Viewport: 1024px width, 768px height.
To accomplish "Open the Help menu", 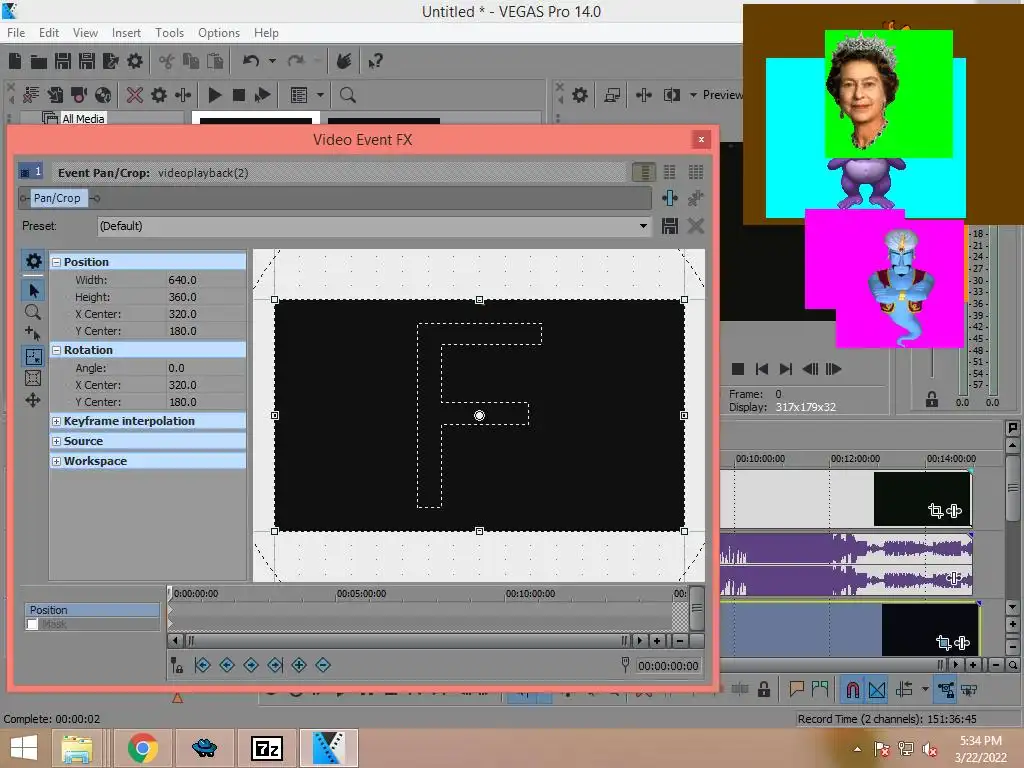I will click(x=266, y=33).
